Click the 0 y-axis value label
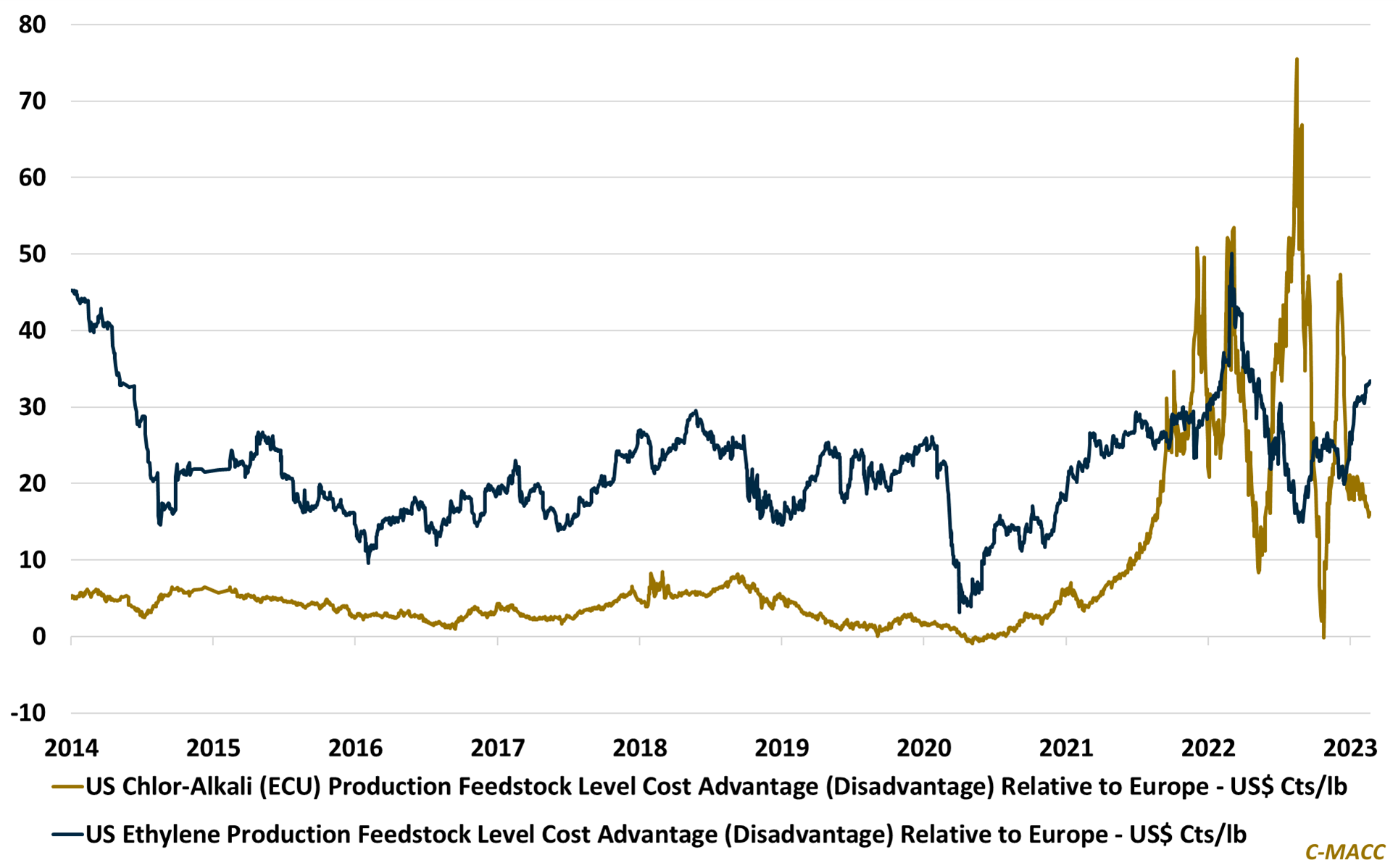Image resolution: width=1398 pixels, height=868 pixels. coord(39,636)
